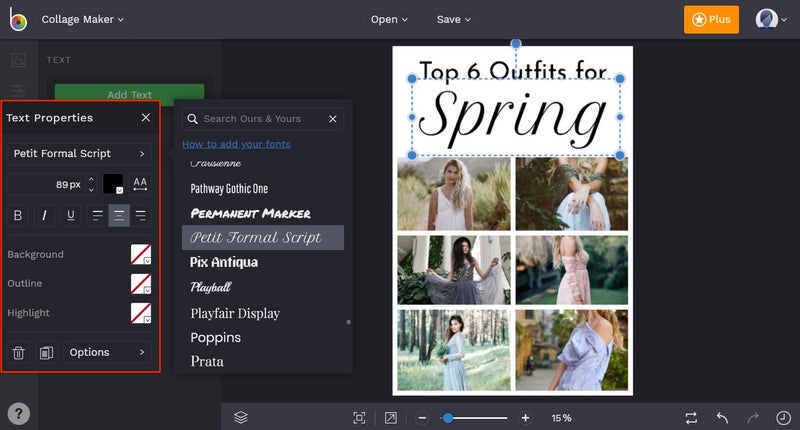
Task: Toggle italic formatting
Action: click(44, 215)
